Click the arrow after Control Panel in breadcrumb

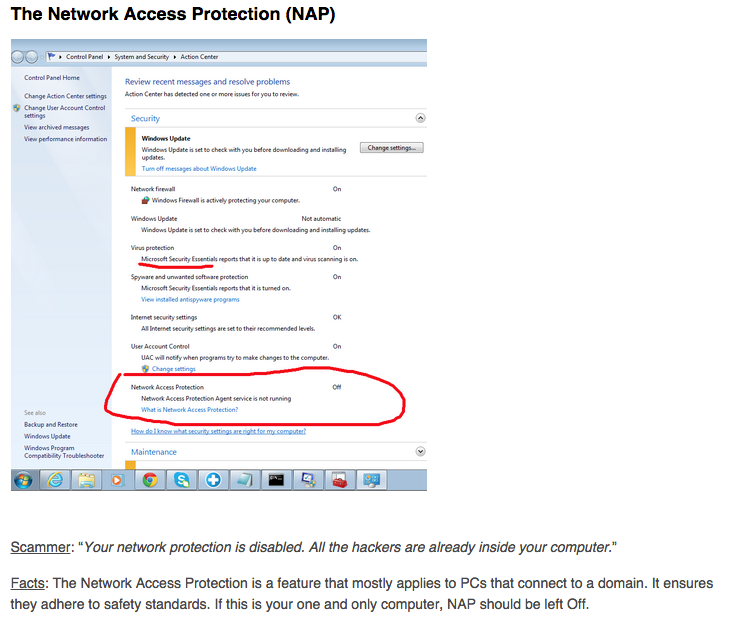(x=107, y=57)
